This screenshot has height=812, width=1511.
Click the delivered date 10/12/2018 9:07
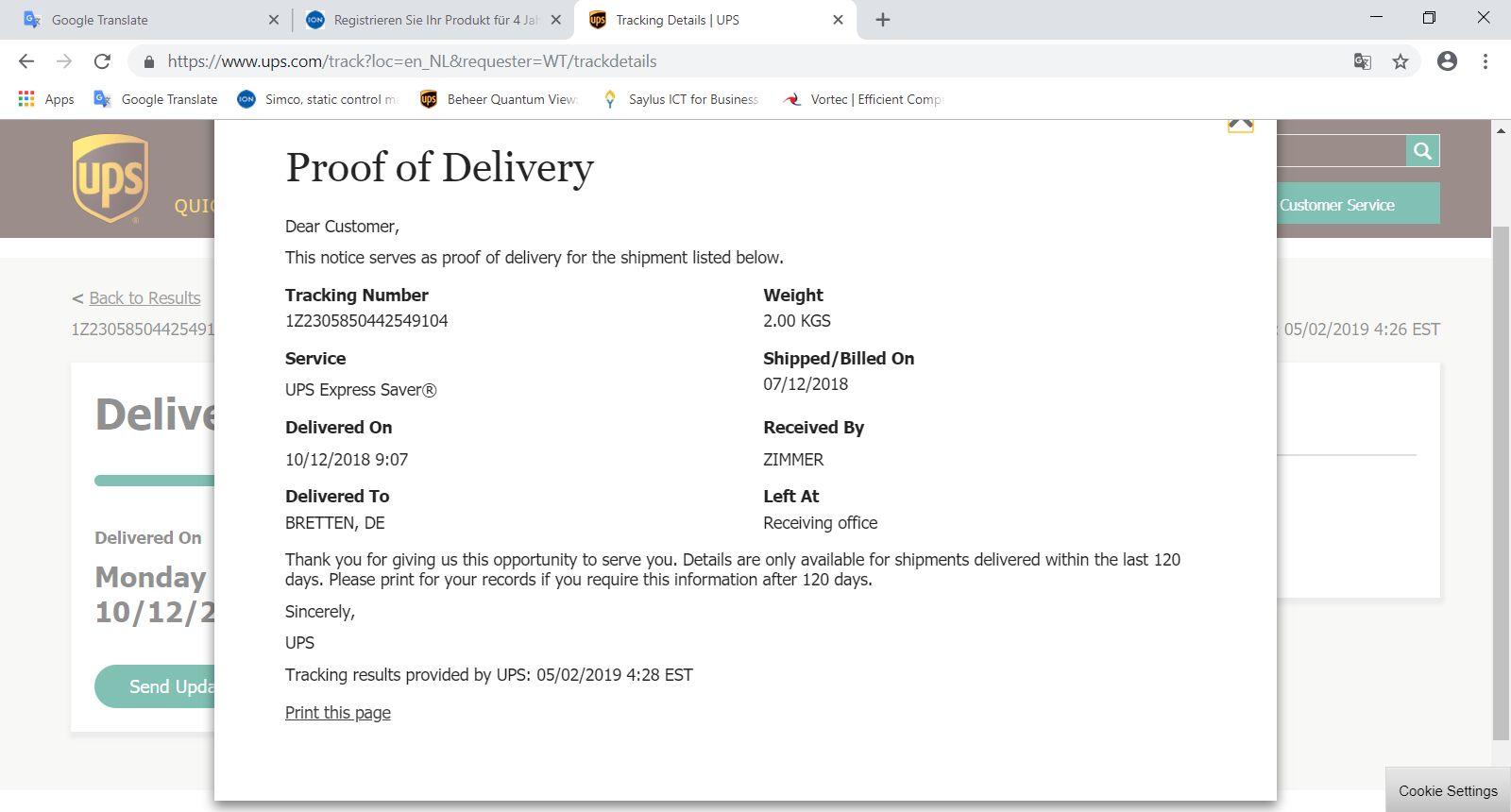pos(347,460)
